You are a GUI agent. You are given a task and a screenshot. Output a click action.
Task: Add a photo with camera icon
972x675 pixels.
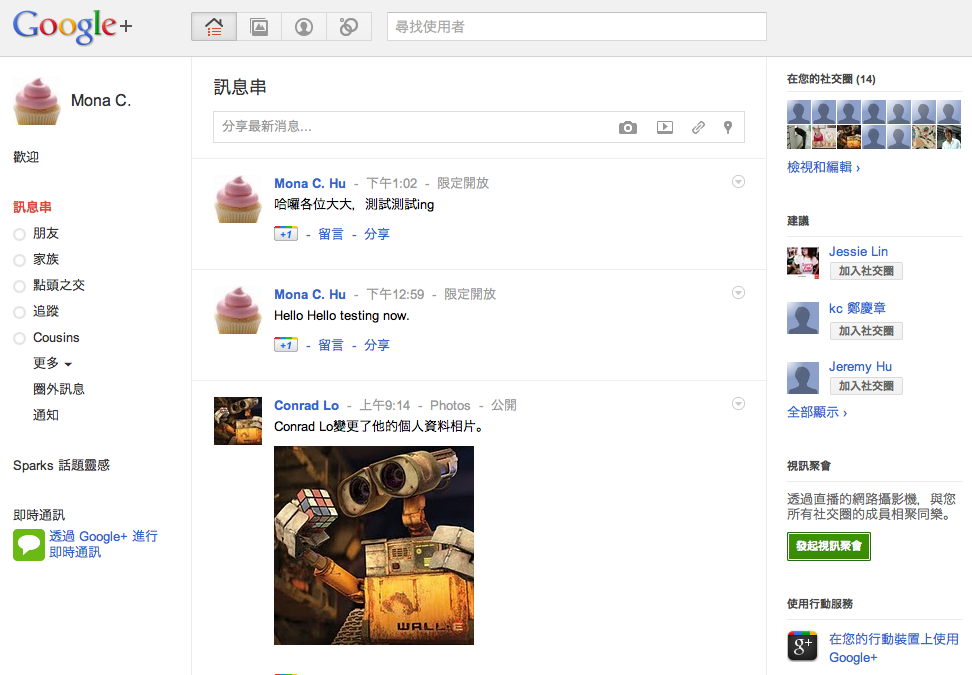628,128
